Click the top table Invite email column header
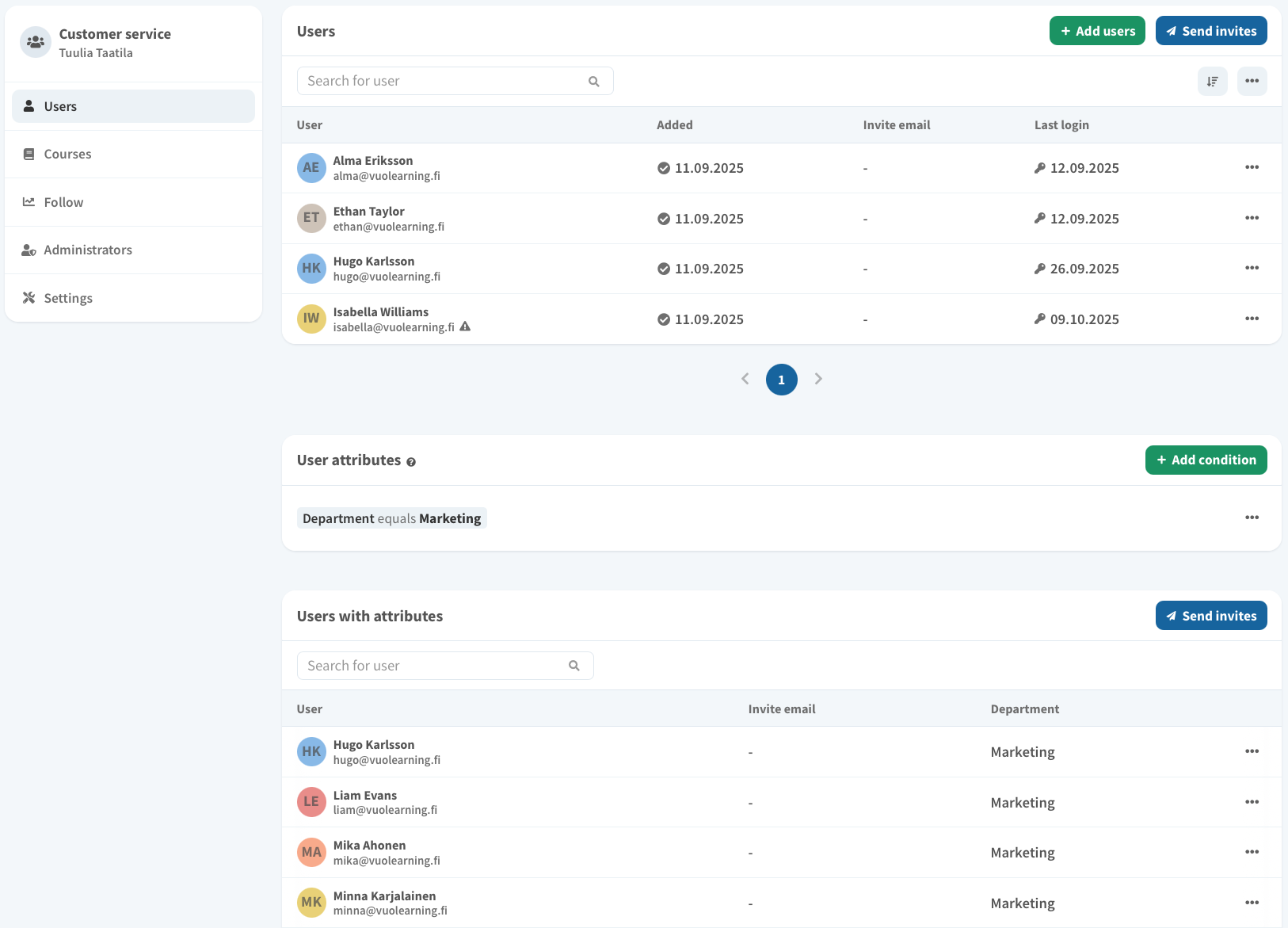This screenshot has width=1288, height=928. (x=897, y=125)
